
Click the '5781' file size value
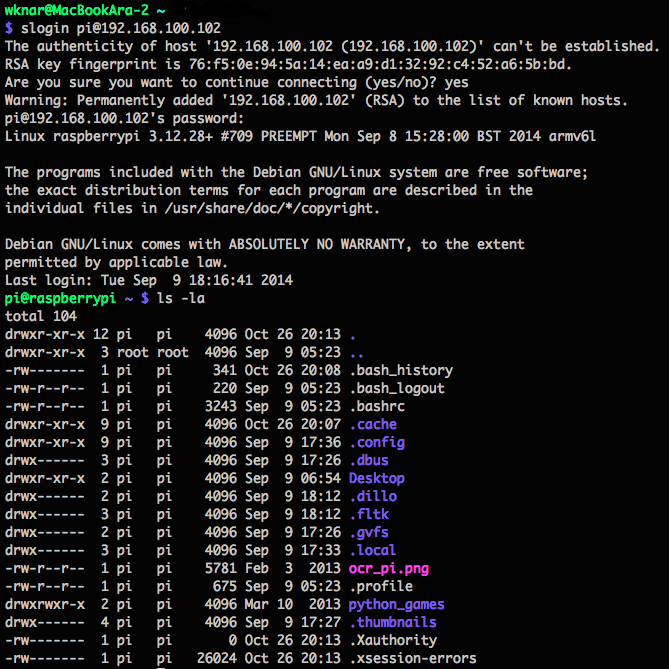pyautogui.click(x=221, y=569)
